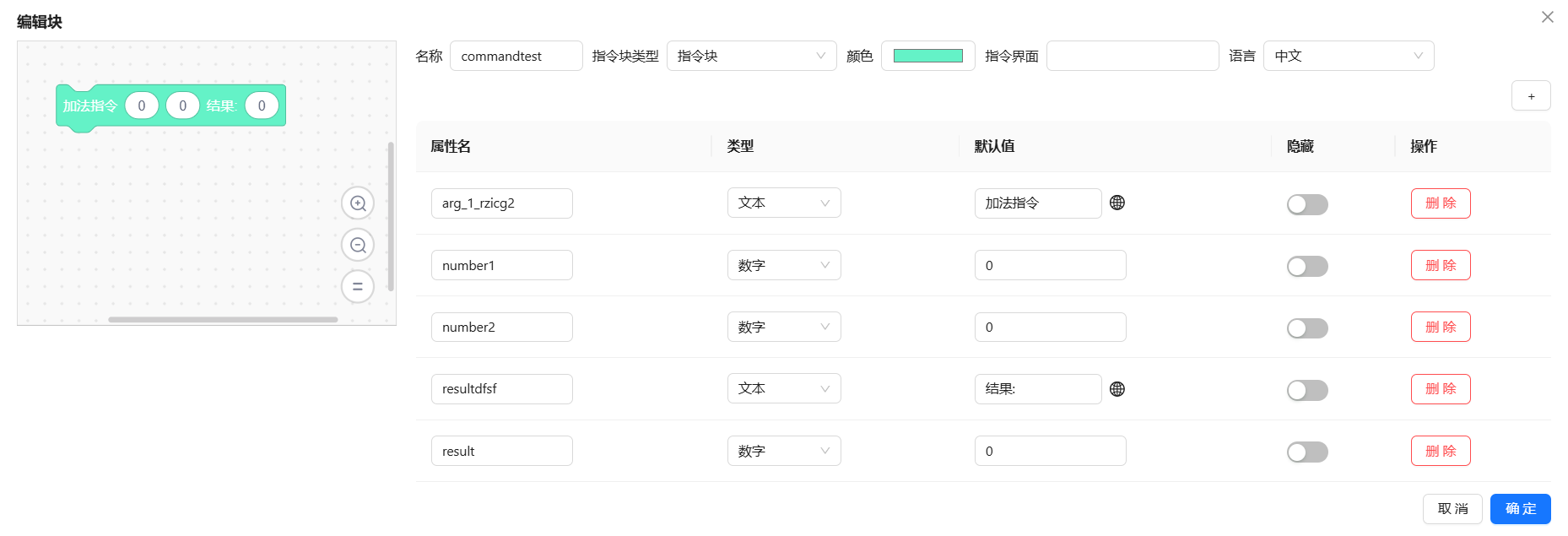Open type dropdown for arg_1_rzicg2 row
Viewport: 1568px width, 536px height.
tap(784, 203)
